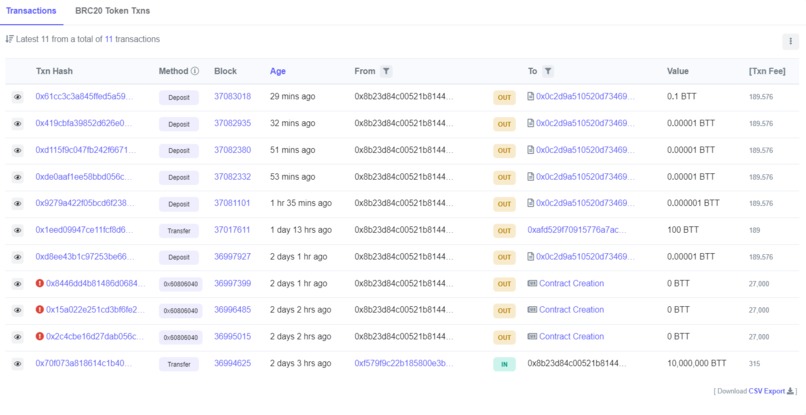Select the '1 hr 35 mins ago' age
806x415 pixels.
(x=301, y=203)
